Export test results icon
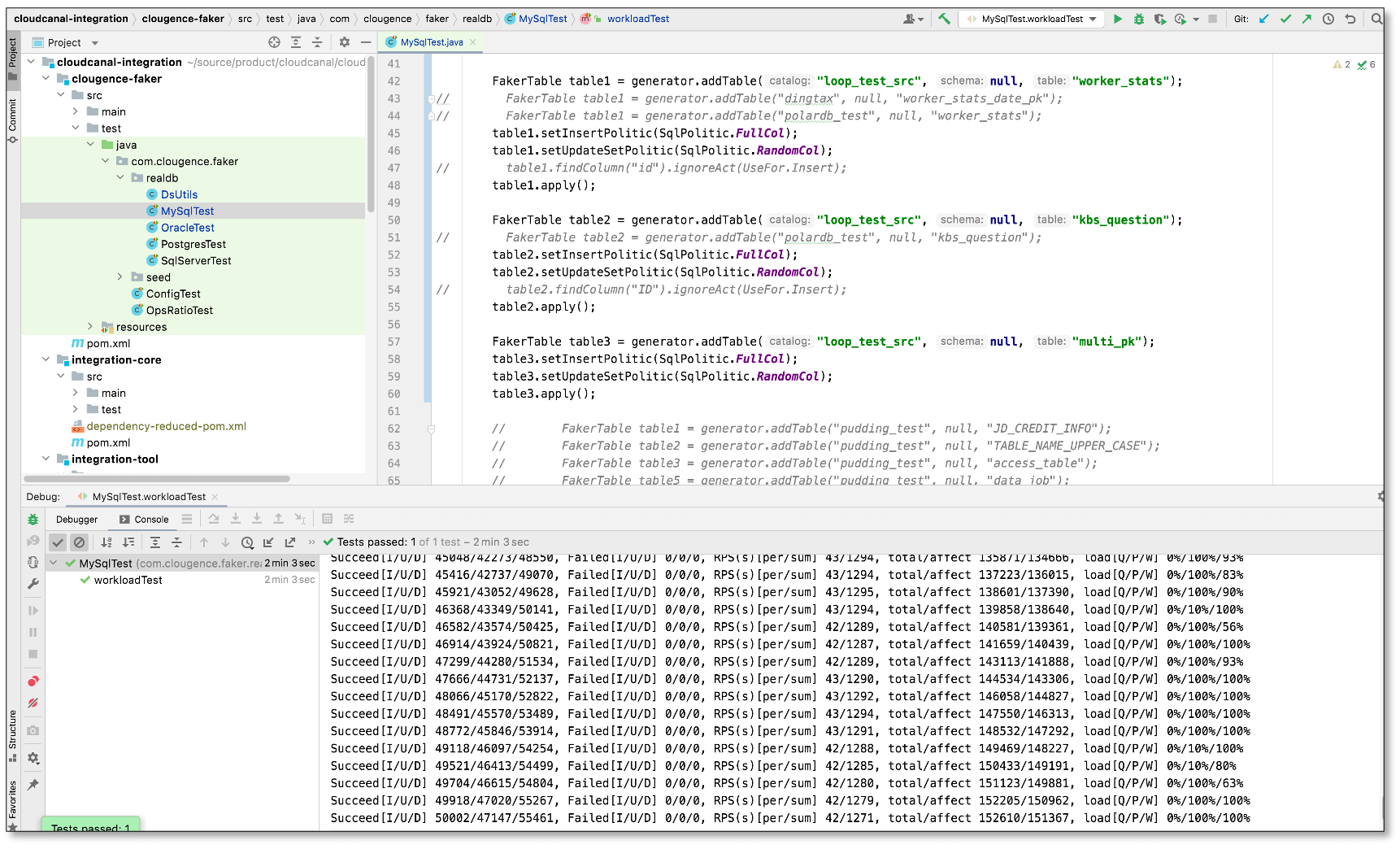This screenshot has height=849, width=1400. (x=290, y=542)
